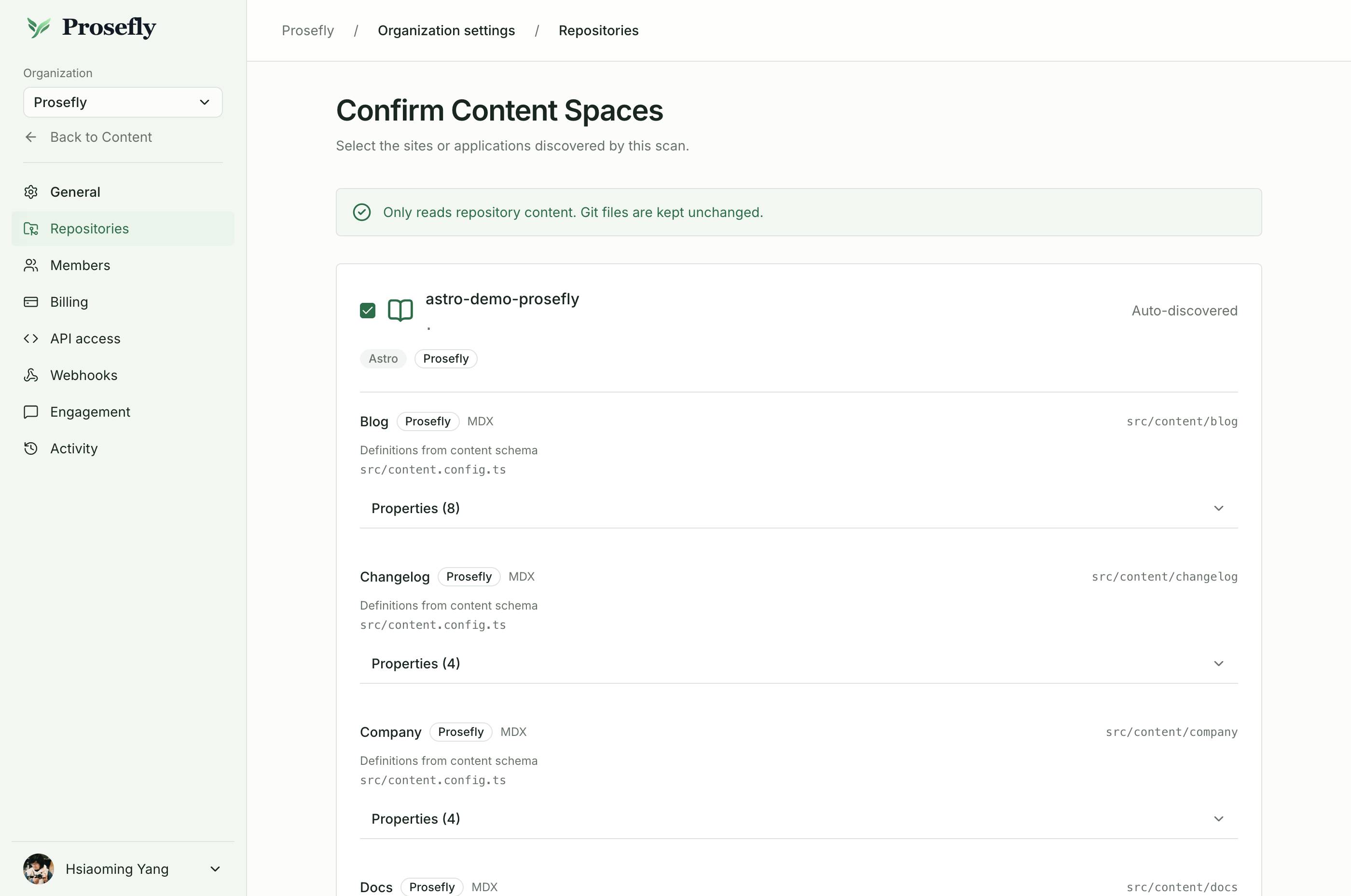Click the Prosefly leaf logo icon
The width and height of the screenshot is (1351, 896).
point(39,27)
